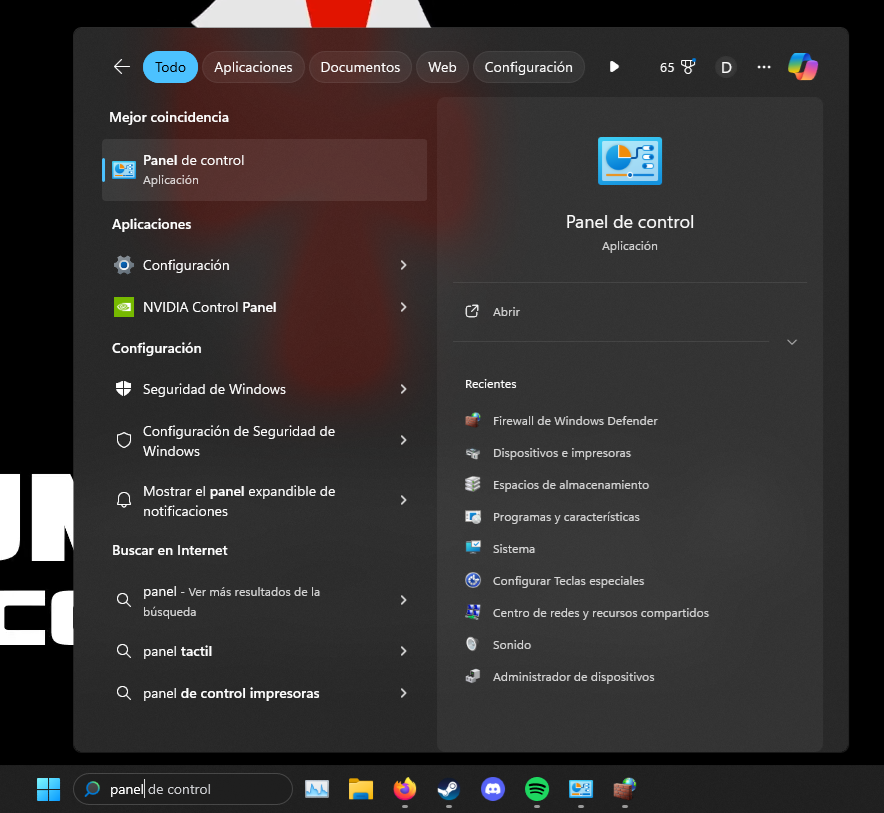Expand the panel tactil chevron
Image resolution: width=884 pixels, height=813 pixels.
click(403, 651)
